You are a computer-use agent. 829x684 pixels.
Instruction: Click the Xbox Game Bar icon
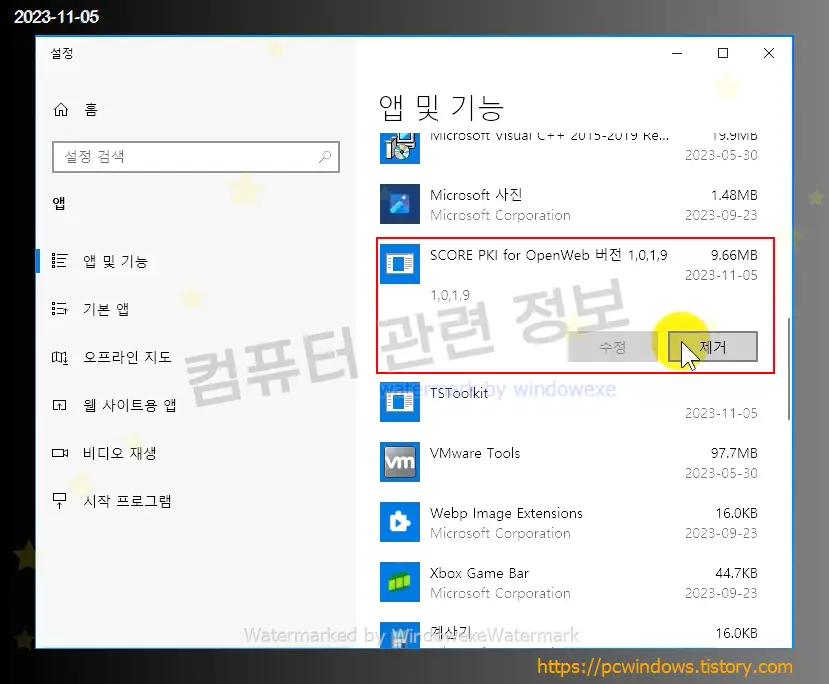[x=400, y=582]
